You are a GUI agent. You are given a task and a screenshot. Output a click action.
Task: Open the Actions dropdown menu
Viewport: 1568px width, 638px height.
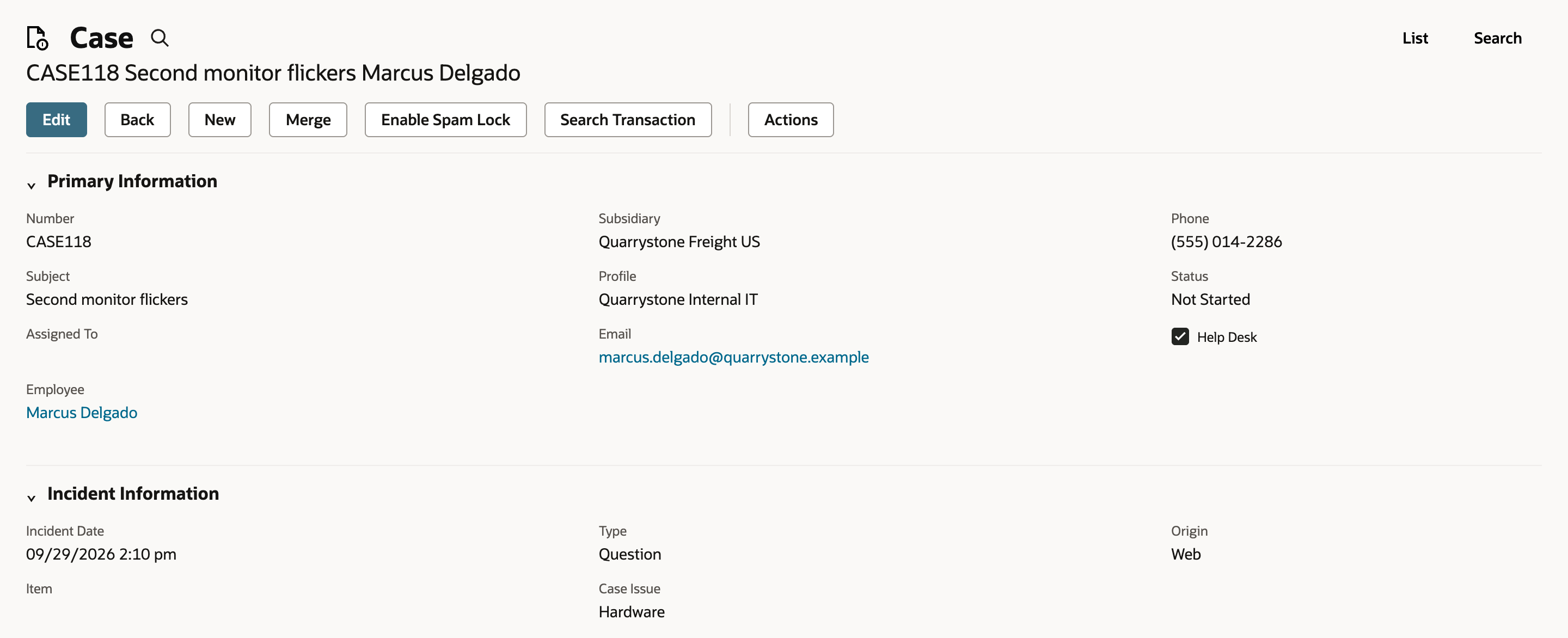click(x=790, y=120)
